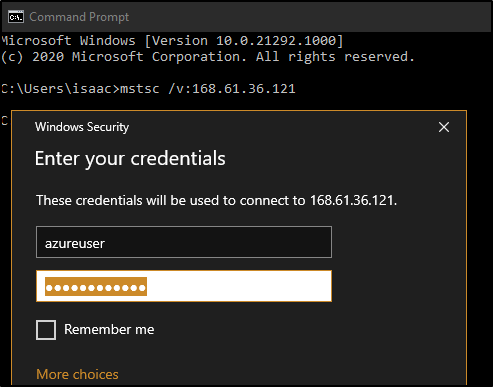Click blank space right of password dots
The height and width of the screenshot is (387, 493).
(239, 286)
